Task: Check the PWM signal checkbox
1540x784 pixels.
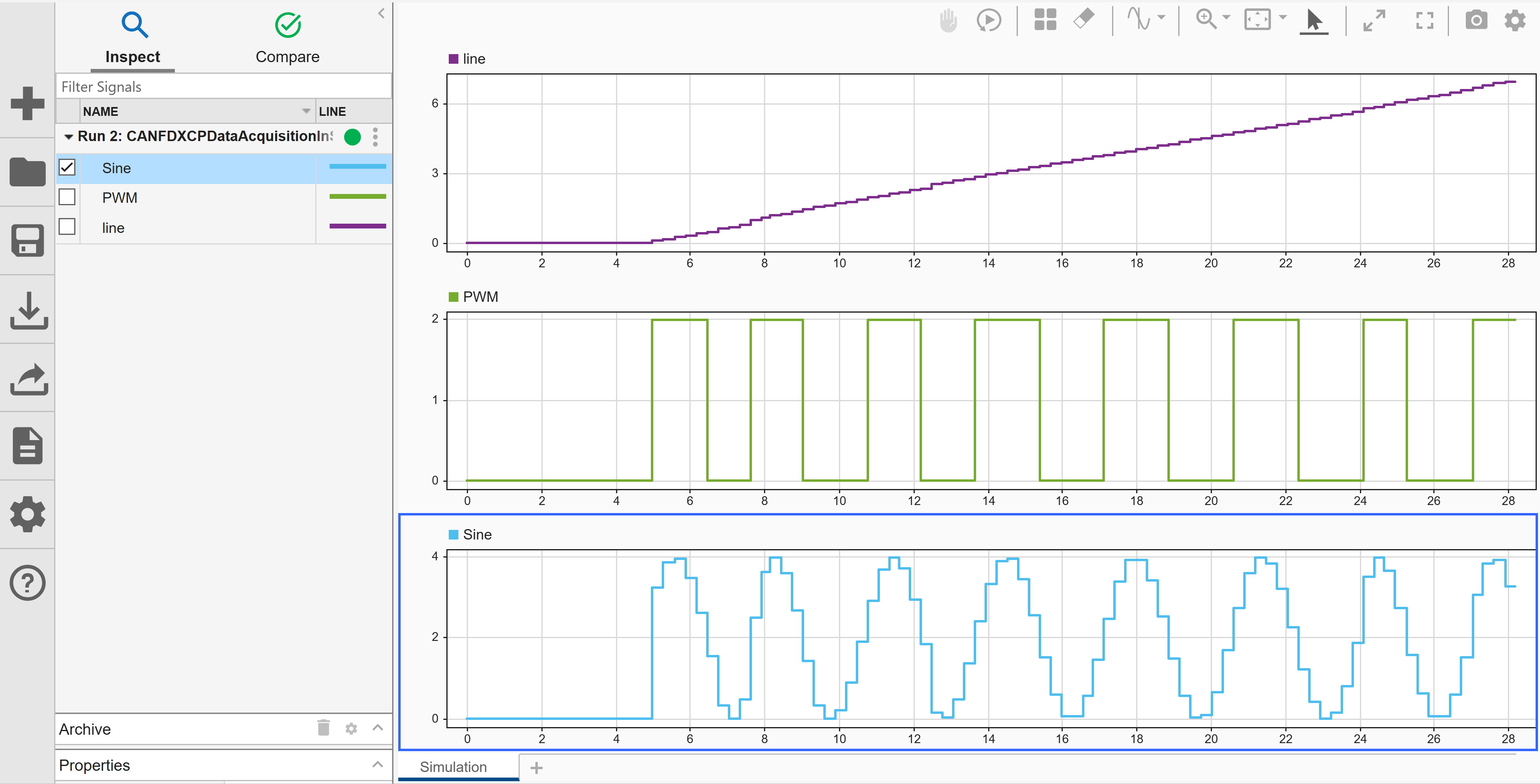Action: [67, 197]
